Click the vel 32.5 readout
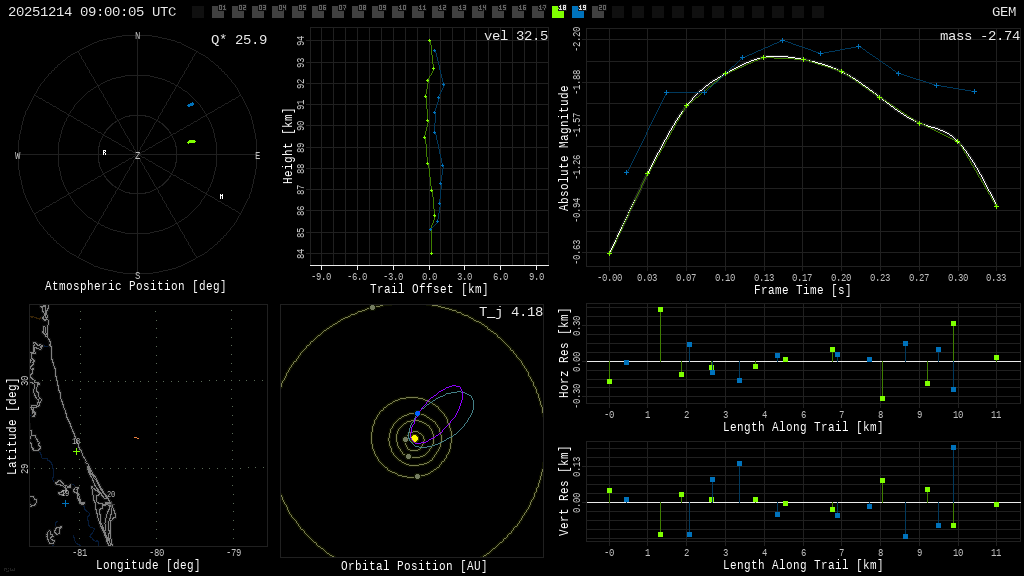This screenshot has height=576, width=1024. pyautogui.click(x=516, y=36)
